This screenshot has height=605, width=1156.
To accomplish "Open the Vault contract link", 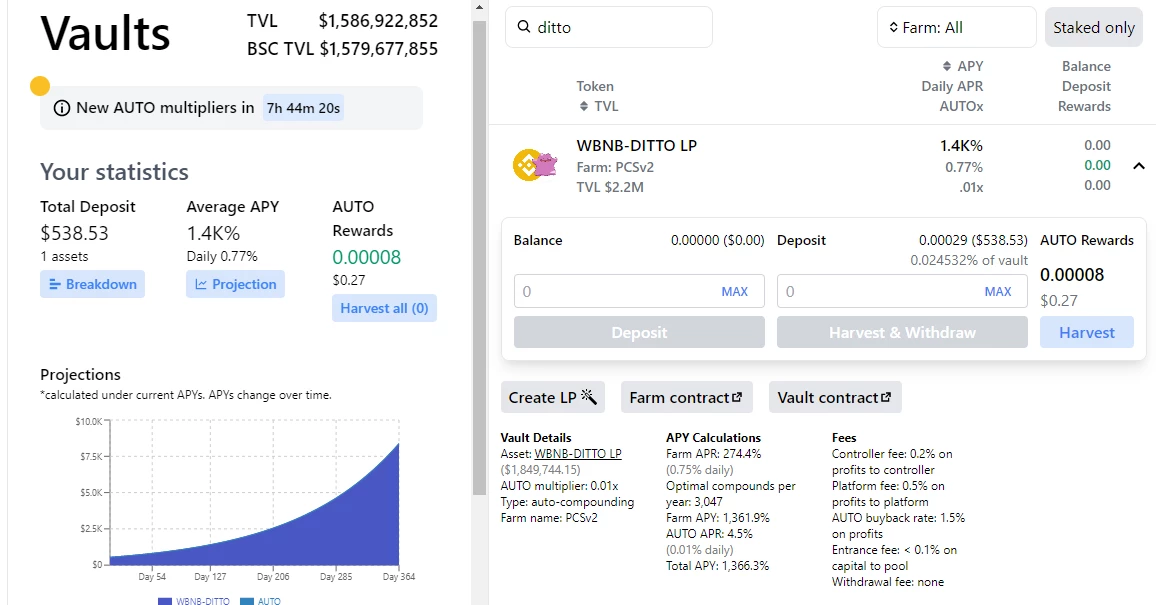I will tap(835, 397).
